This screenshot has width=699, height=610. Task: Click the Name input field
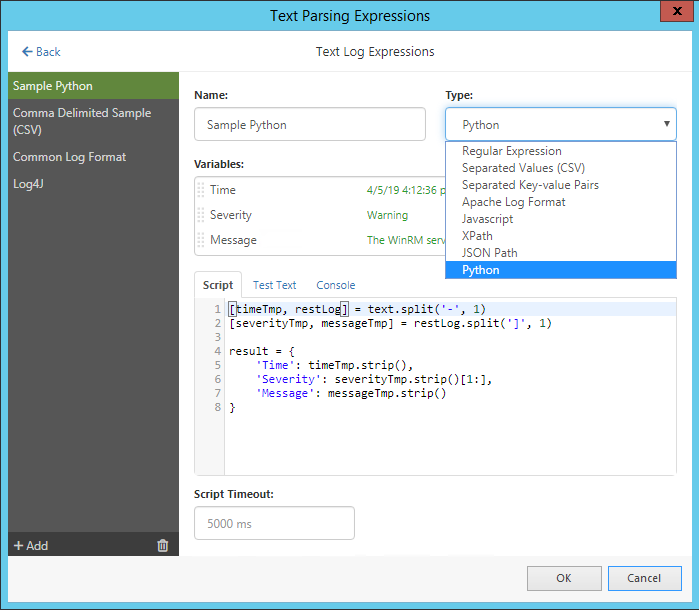click(310, 124)
